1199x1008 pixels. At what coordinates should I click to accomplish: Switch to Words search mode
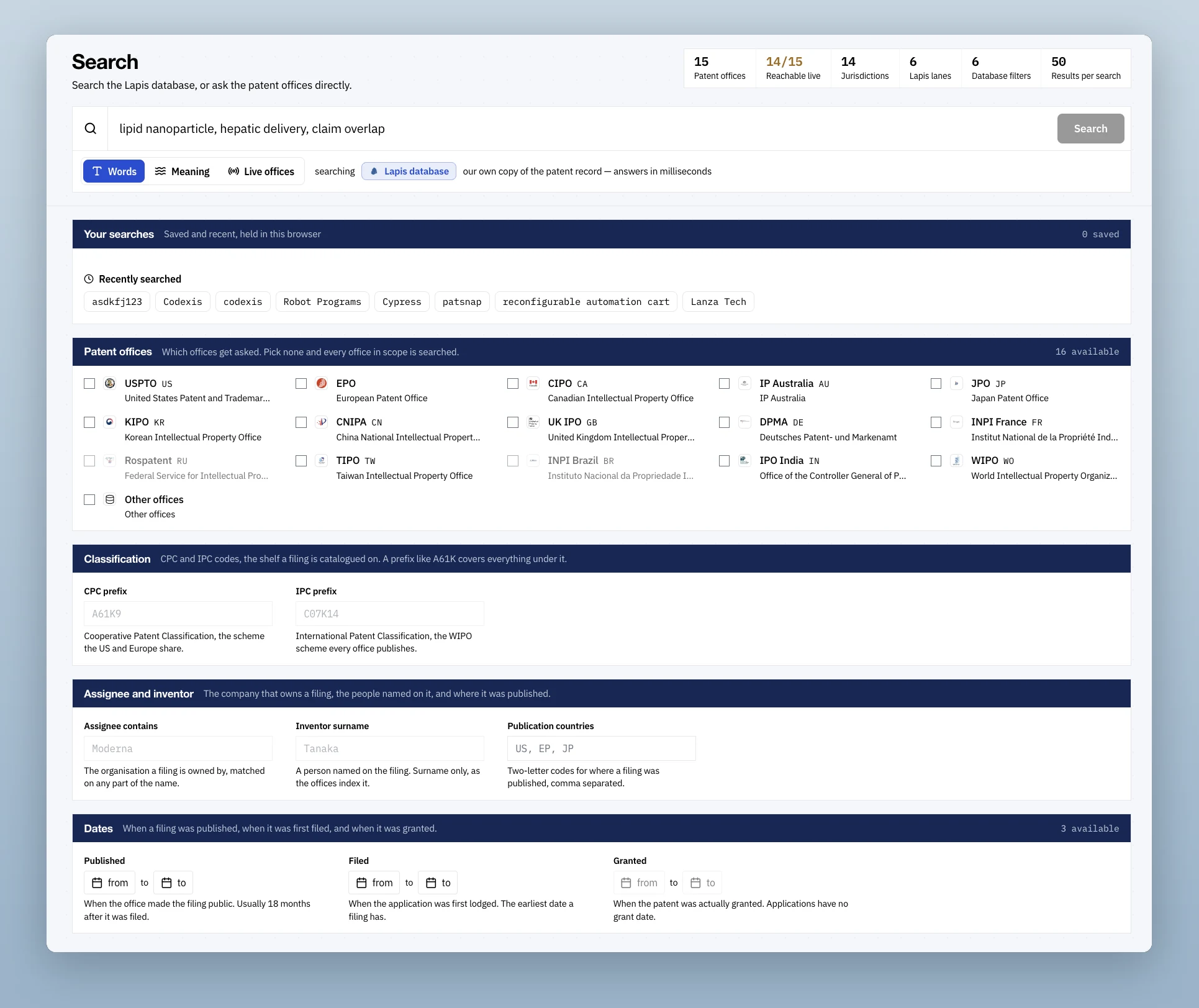pyautogui.click(x=114, y=171)
